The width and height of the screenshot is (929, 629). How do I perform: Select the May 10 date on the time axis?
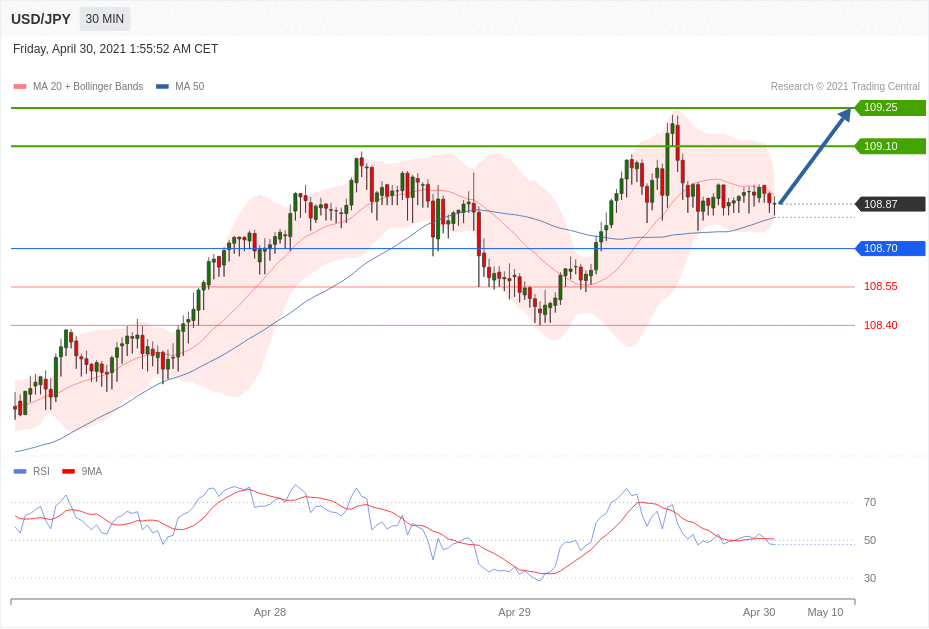(x=825, y=612)
